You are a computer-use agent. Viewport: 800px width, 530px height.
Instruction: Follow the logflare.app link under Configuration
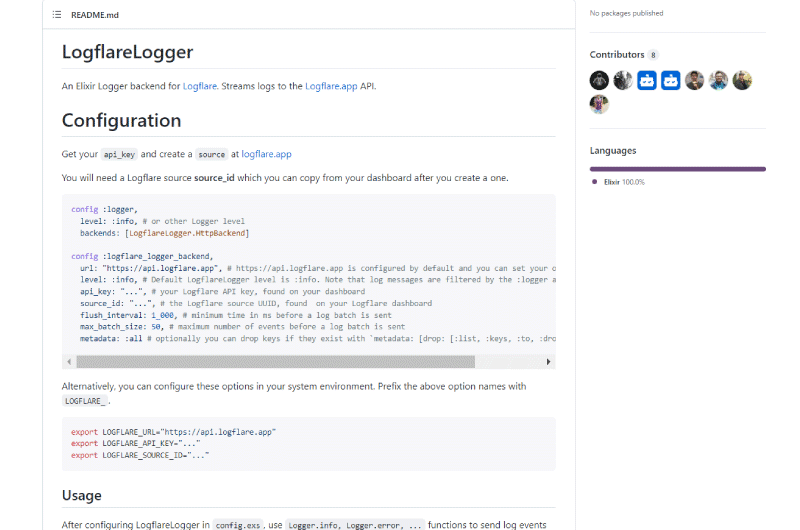tap(266, 154)
